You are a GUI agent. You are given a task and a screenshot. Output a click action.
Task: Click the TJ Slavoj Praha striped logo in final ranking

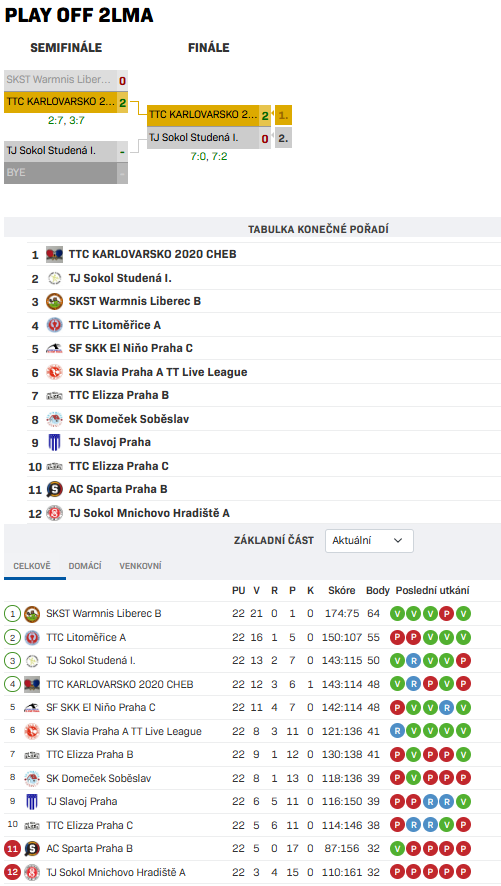[54, 442]
